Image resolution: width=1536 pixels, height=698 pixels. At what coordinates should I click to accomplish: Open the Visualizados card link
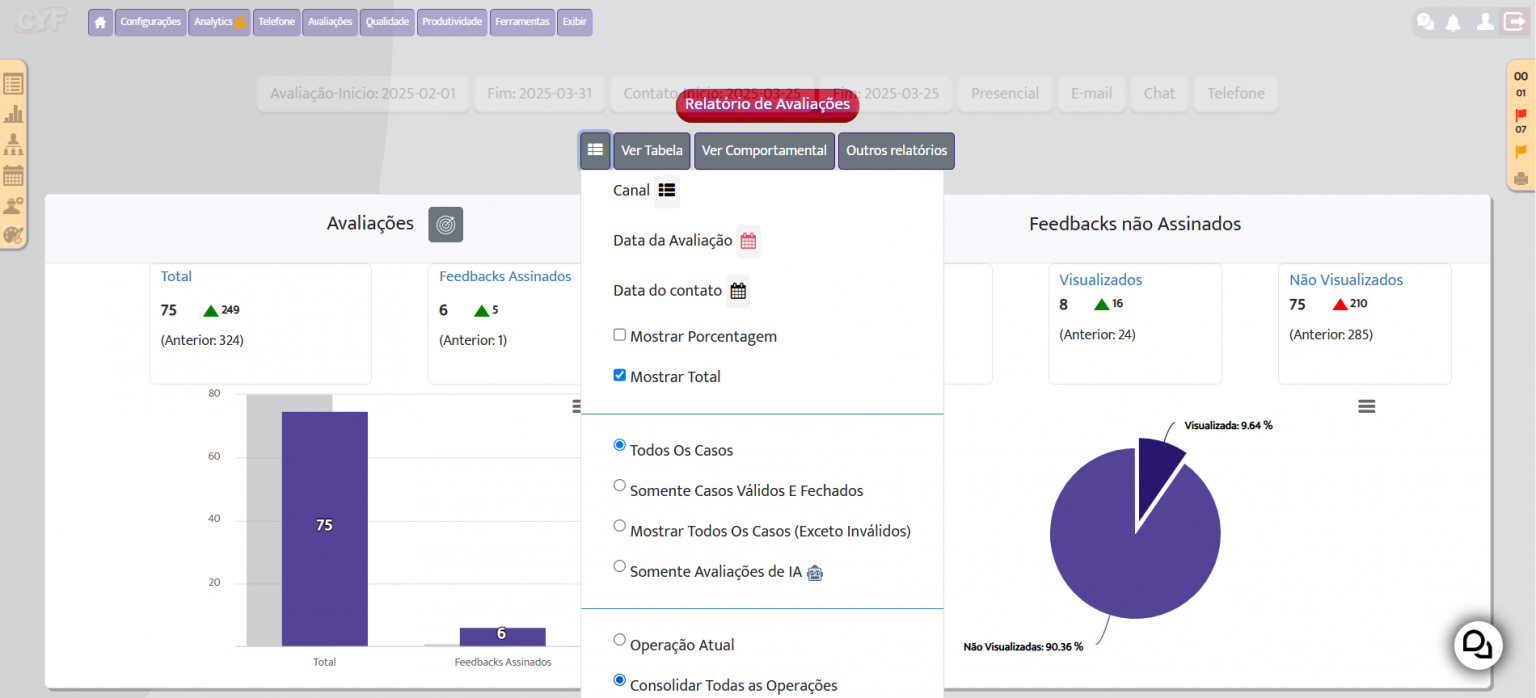[1101, 280]
